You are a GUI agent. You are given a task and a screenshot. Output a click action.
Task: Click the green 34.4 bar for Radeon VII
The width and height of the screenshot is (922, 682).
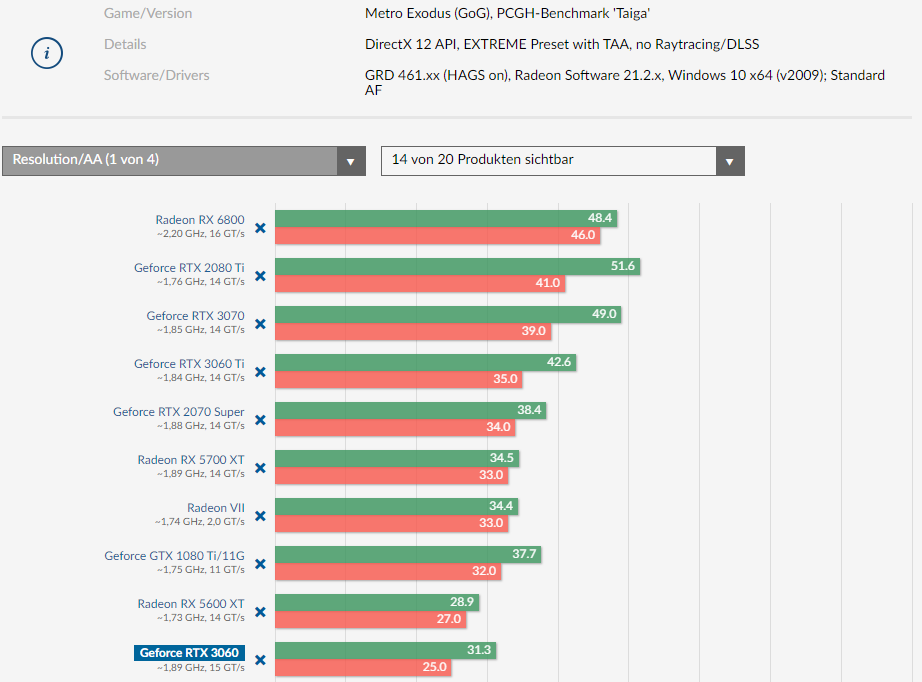396,506
